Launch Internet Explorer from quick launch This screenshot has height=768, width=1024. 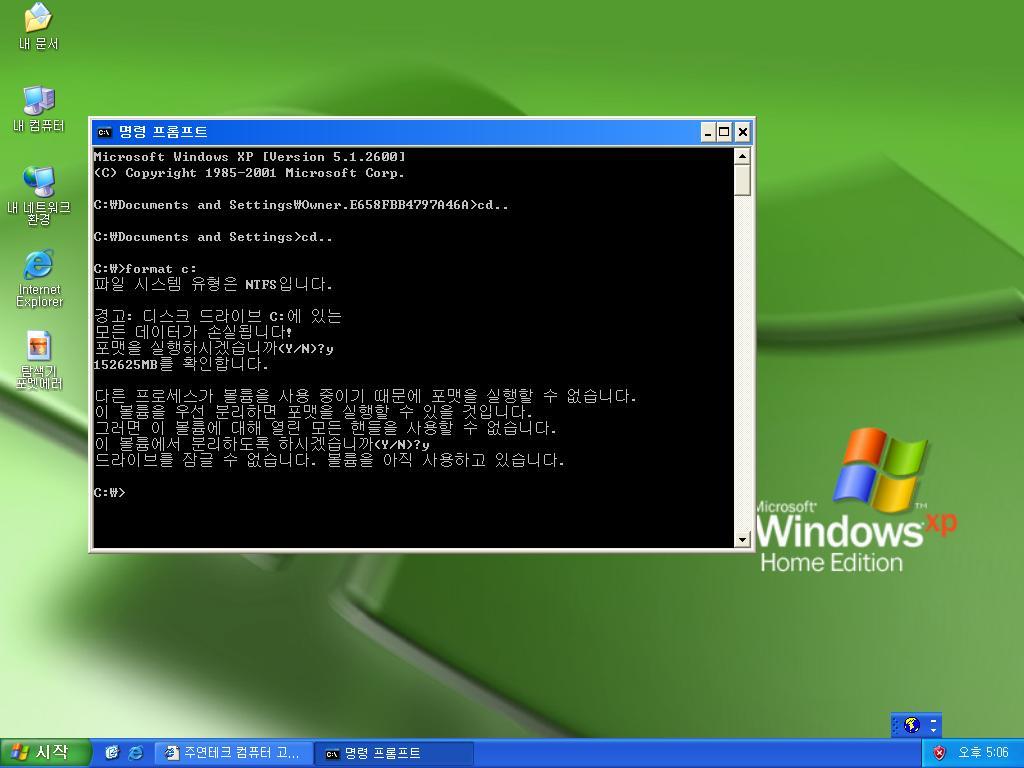point(136,753)
